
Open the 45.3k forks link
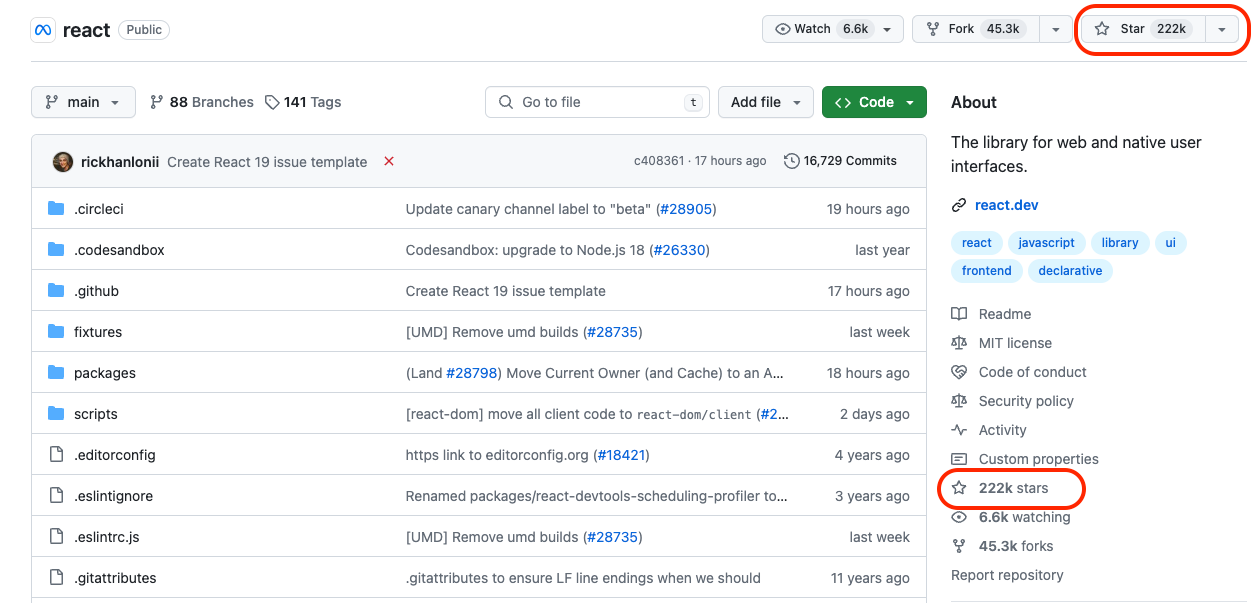coord(1016,546)
